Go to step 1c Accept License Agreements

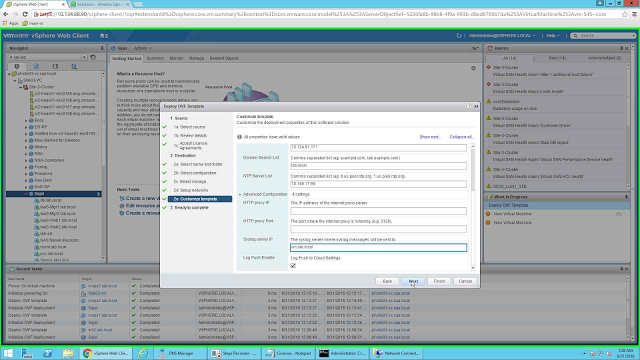point(191,146)
